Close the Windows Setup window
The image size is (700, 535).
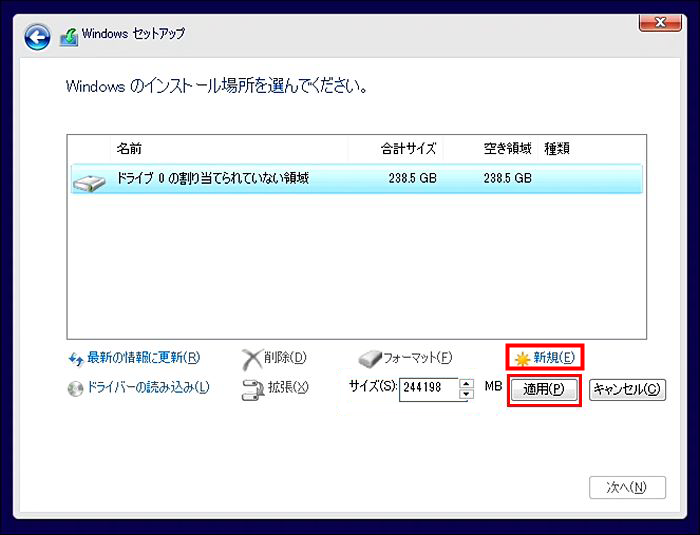pos(660,22)
